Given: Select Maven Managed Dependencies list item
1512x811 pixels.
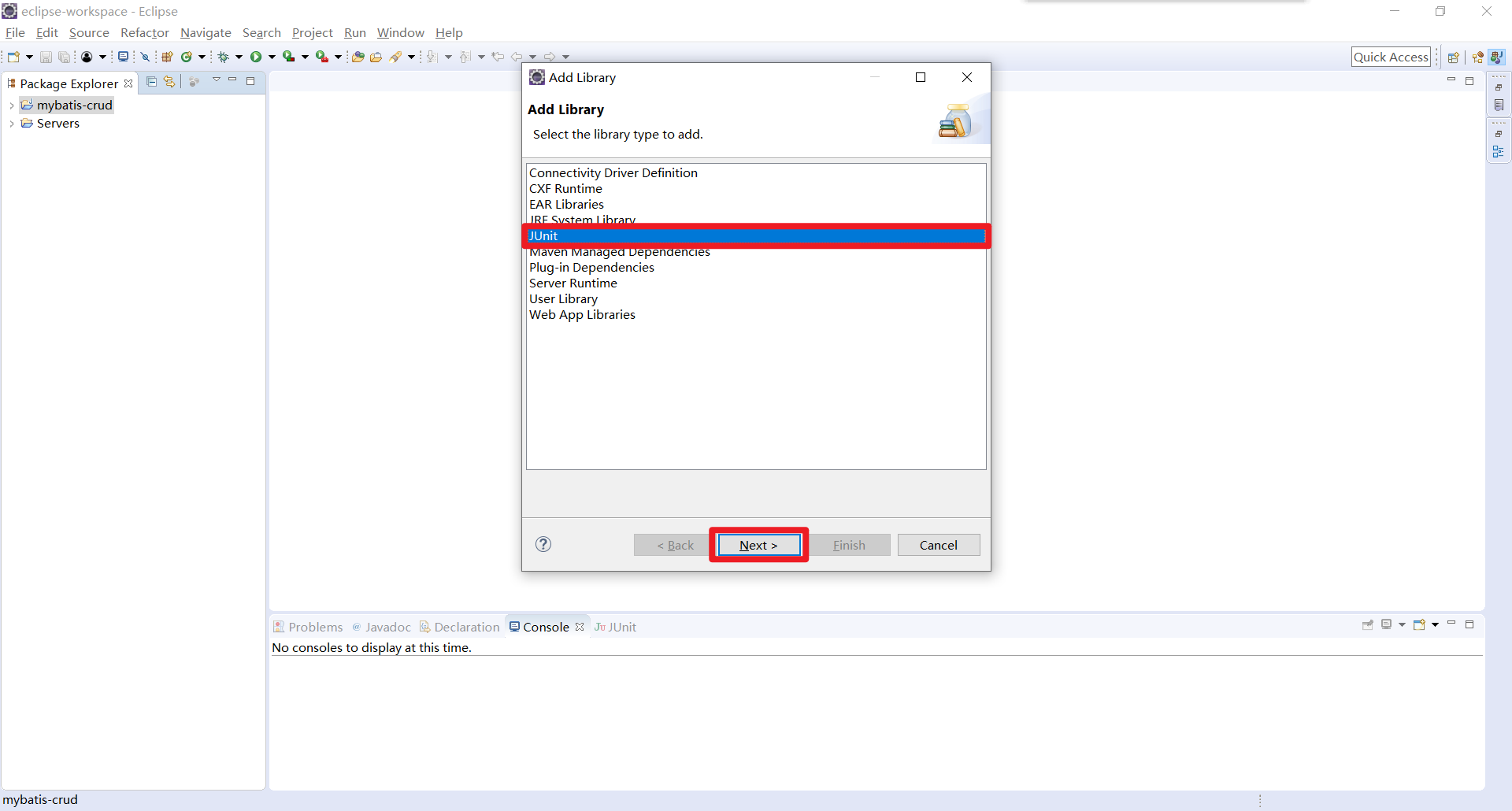Looking at the screenshot, I should (x=756, y=252).
